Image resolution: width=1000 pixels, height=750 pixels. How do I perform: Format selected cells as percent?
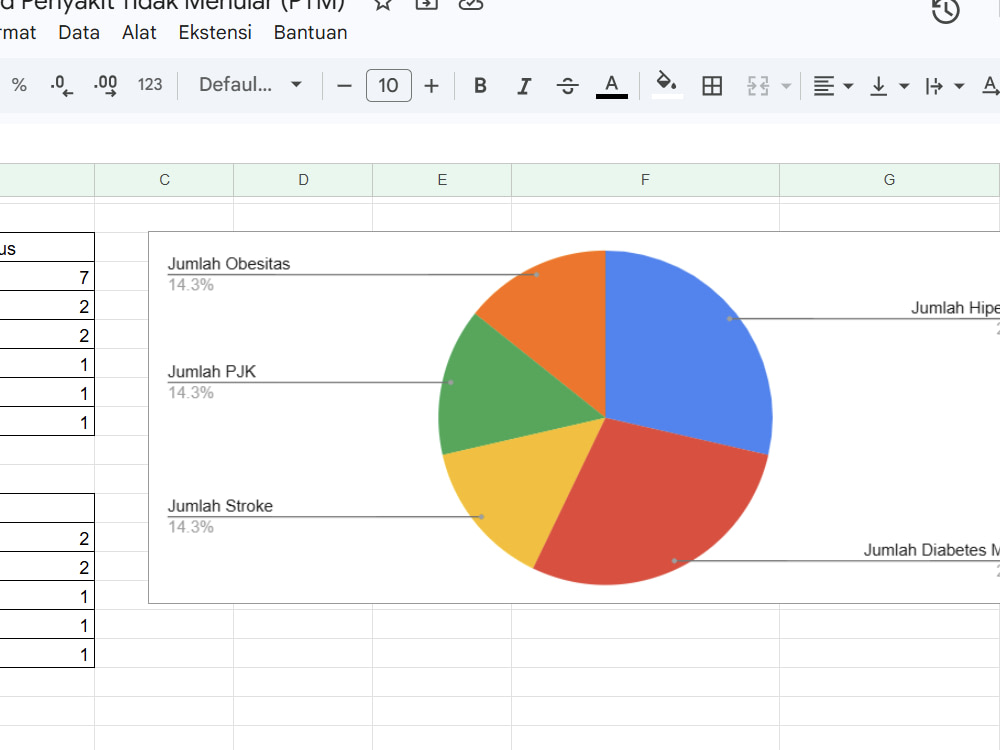pyautogui.click(x=19, y=85)
